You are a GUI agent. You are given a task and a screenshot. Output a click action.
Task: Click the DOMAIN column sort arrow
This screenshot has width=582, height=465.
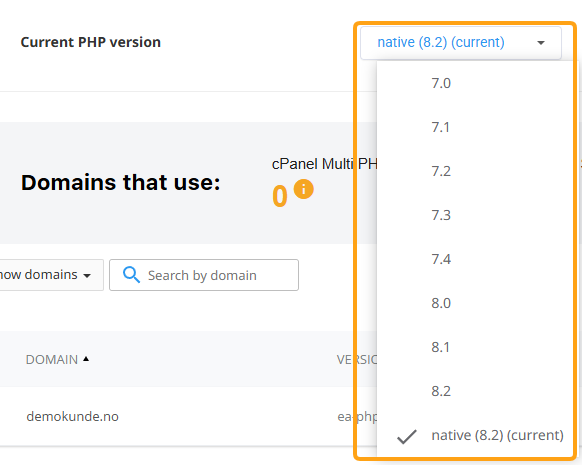86,359
